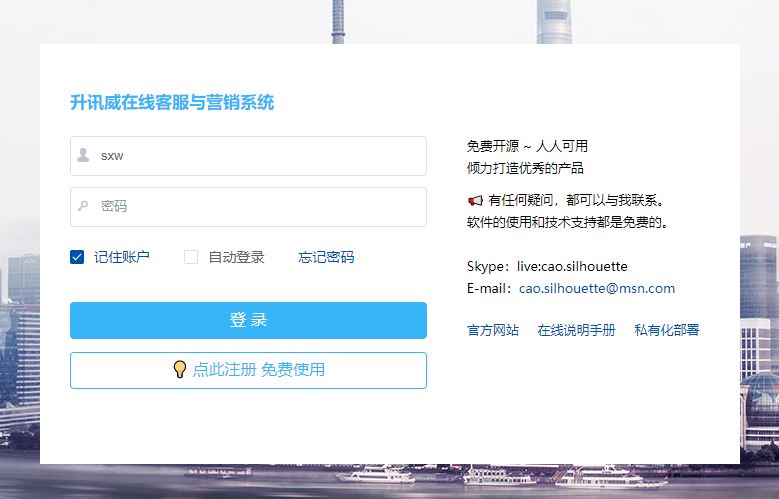The image size is (779, 499).
Task: Focus the username field containing sxw
Action: pos(248,156)
